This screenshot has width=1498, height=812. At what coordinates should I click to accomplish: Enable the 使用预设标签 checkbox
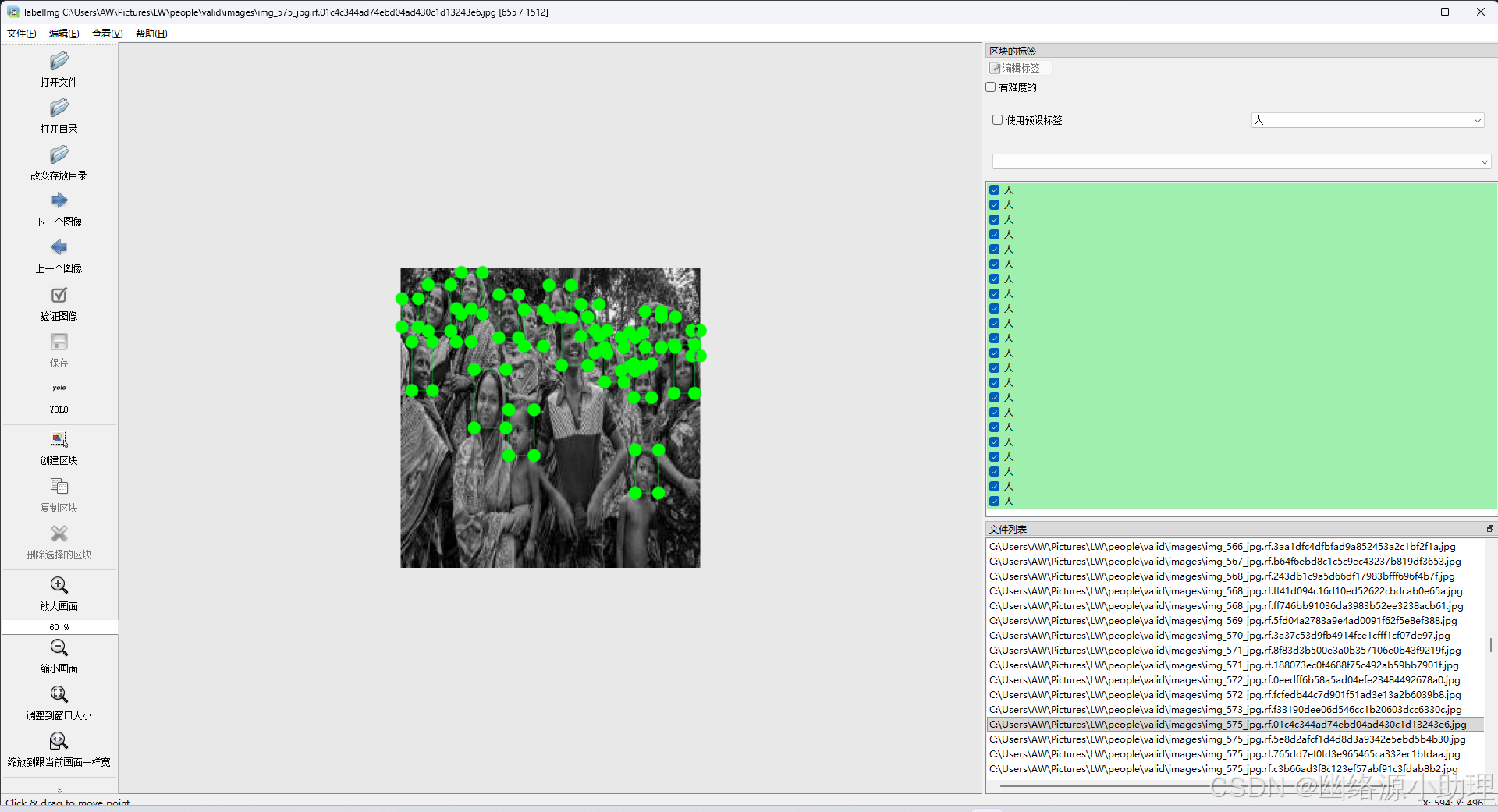coord(997,120)
